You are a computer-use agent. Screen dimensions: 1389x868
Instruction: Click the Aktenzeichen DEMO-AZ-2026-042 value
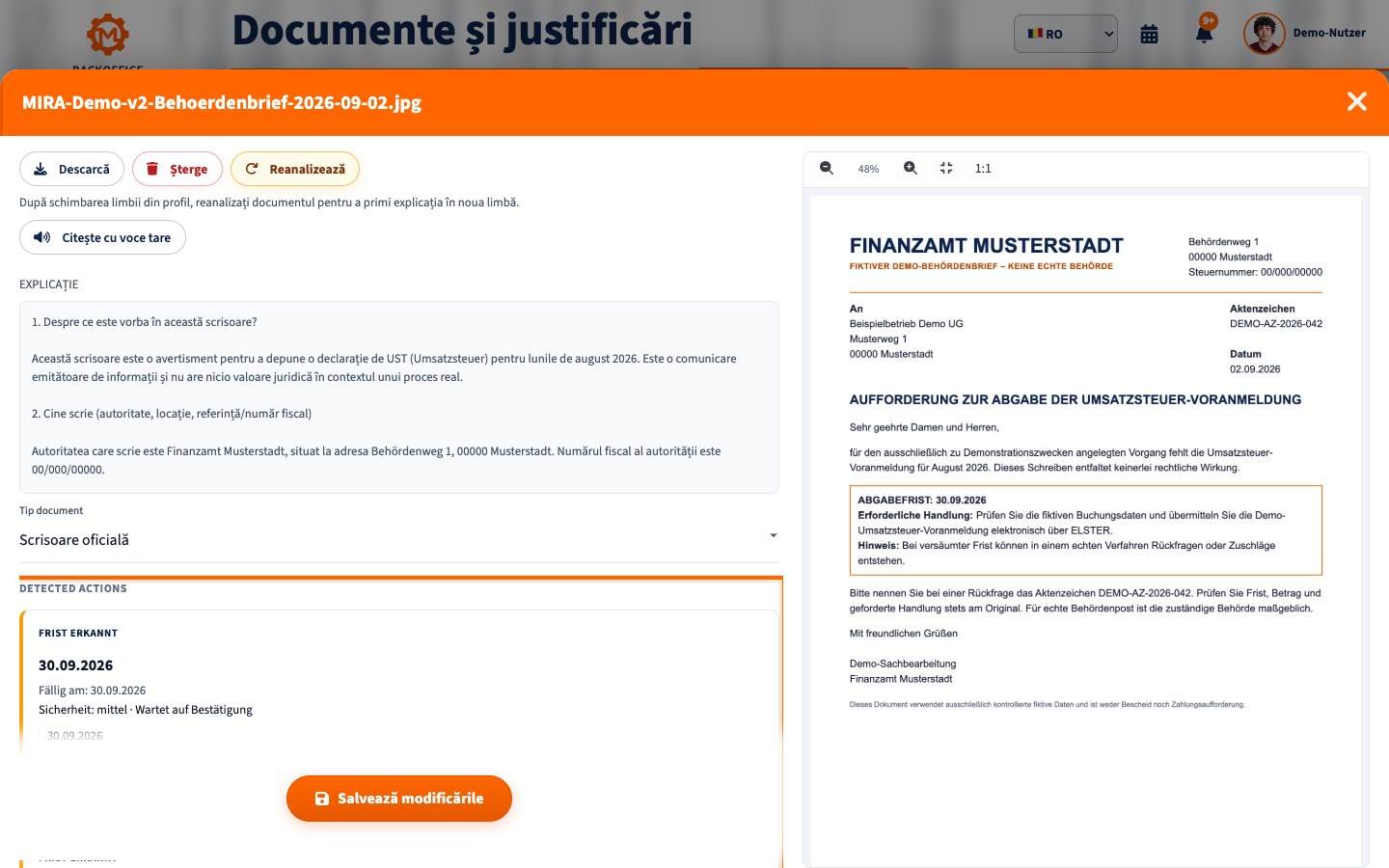[x=1276, y=324]
